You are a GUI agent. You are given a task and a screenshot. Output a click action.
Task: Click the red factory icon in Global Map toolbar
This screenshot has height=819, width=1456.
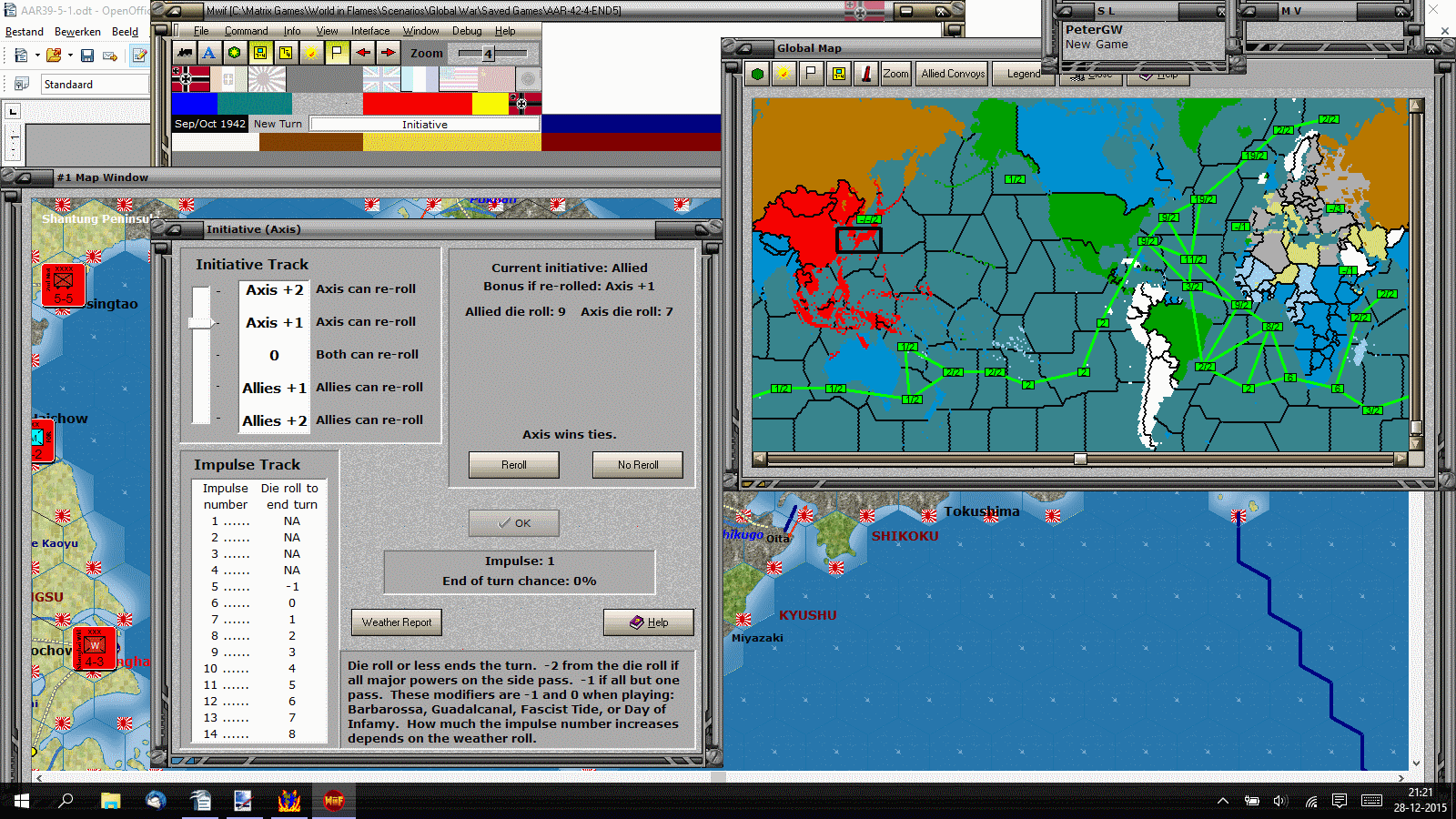click(865, 74)
